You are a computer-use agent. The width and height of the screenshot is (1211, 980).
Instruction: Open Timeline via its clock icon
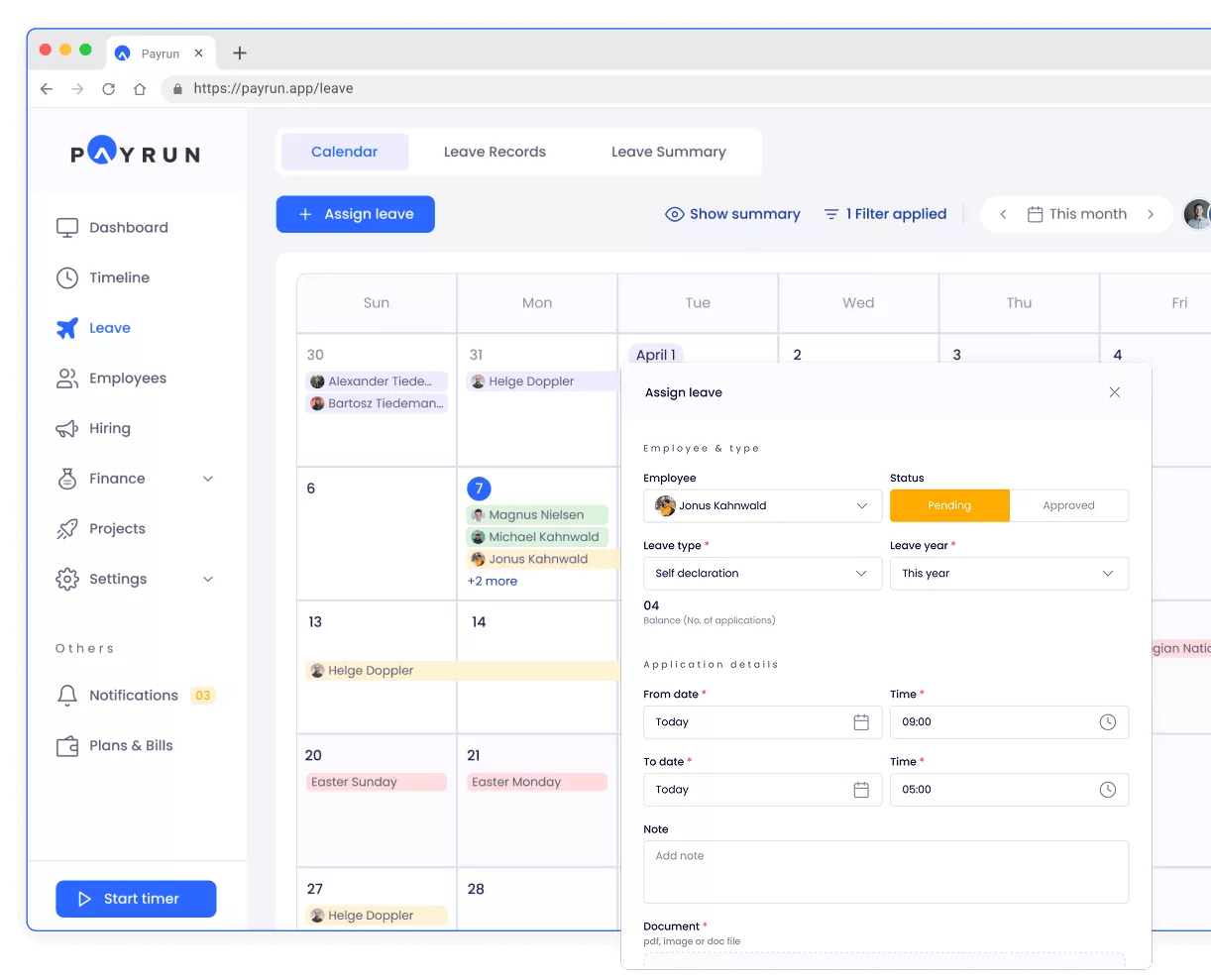[67, 278]
